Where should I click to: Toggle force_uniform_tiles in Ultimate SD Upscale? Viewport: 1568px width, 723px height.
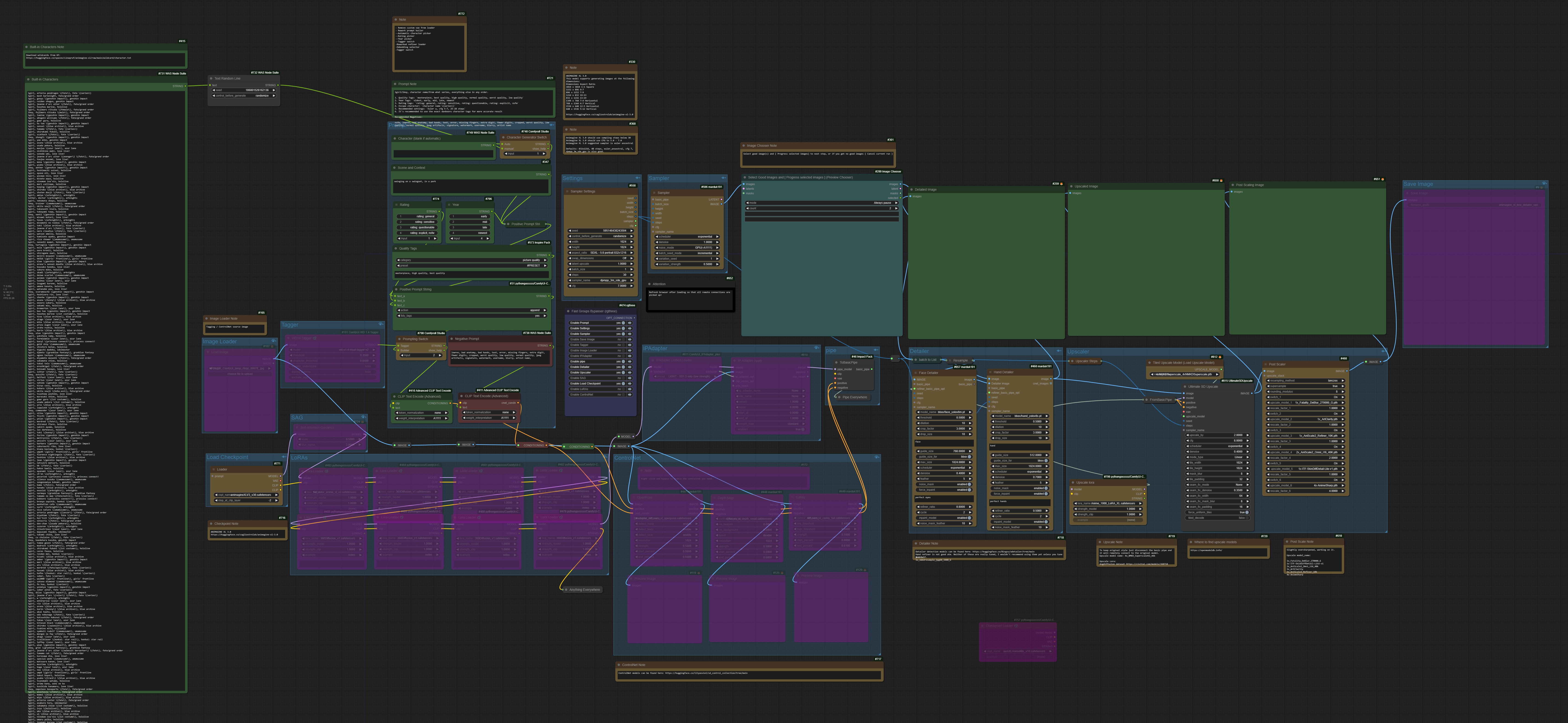click(x=1247, y=512)
